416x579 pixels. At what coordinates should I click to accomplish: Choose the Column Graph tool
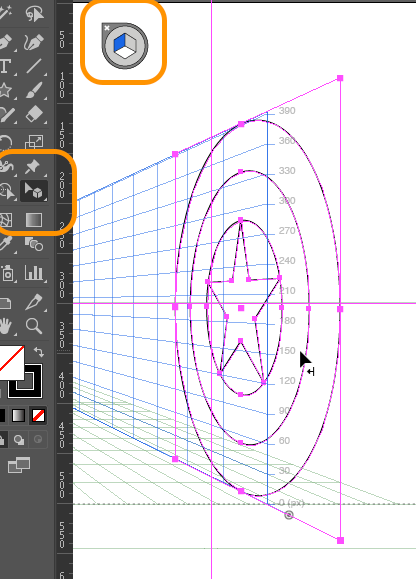(34, 273)
